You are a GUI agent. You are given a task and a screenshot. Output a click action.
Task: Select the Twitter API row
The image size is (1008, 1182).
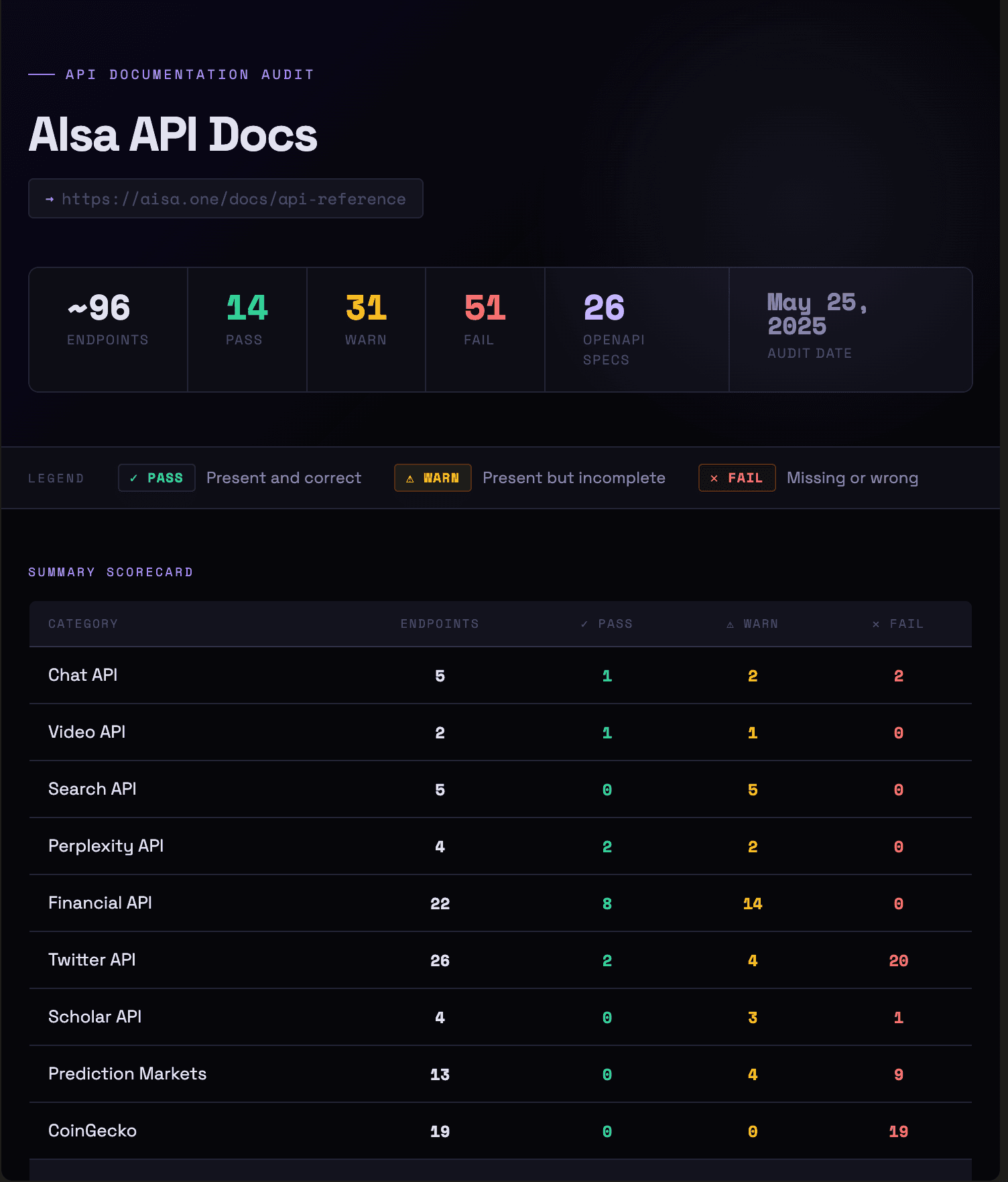tap(501, 960)
